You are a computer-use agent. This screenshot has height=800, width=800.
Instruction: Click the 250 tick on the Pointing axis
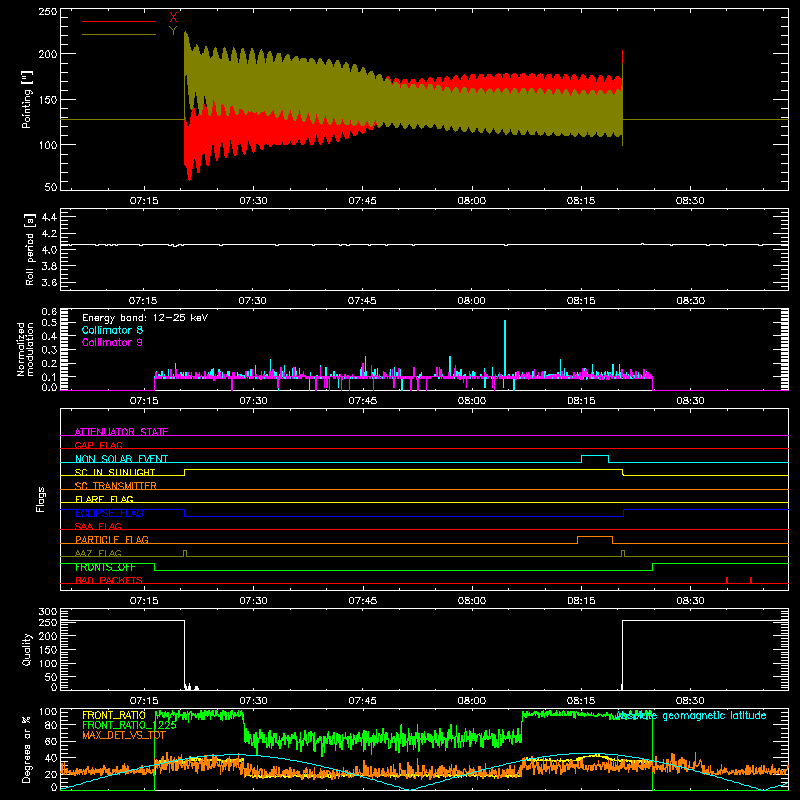(x=48, y=12)
